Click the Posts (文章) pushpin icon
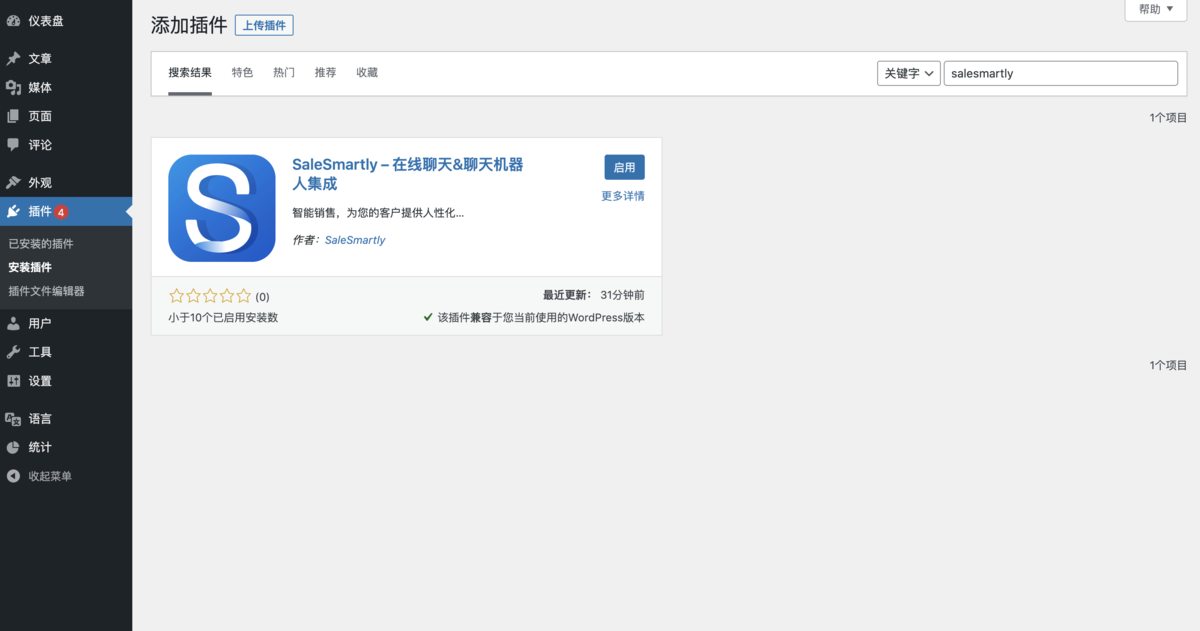This screenshot has height=631, width=1200. [x=13, y=59]
